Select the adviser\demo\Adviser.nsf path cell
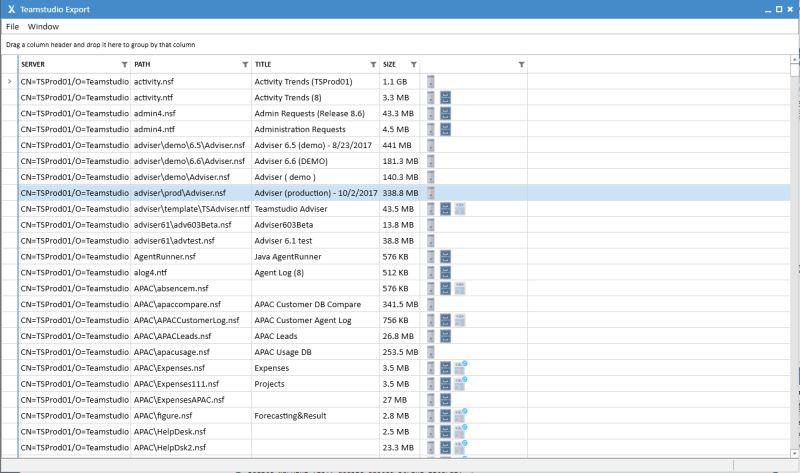800x473 pixels. click(191, 177)
